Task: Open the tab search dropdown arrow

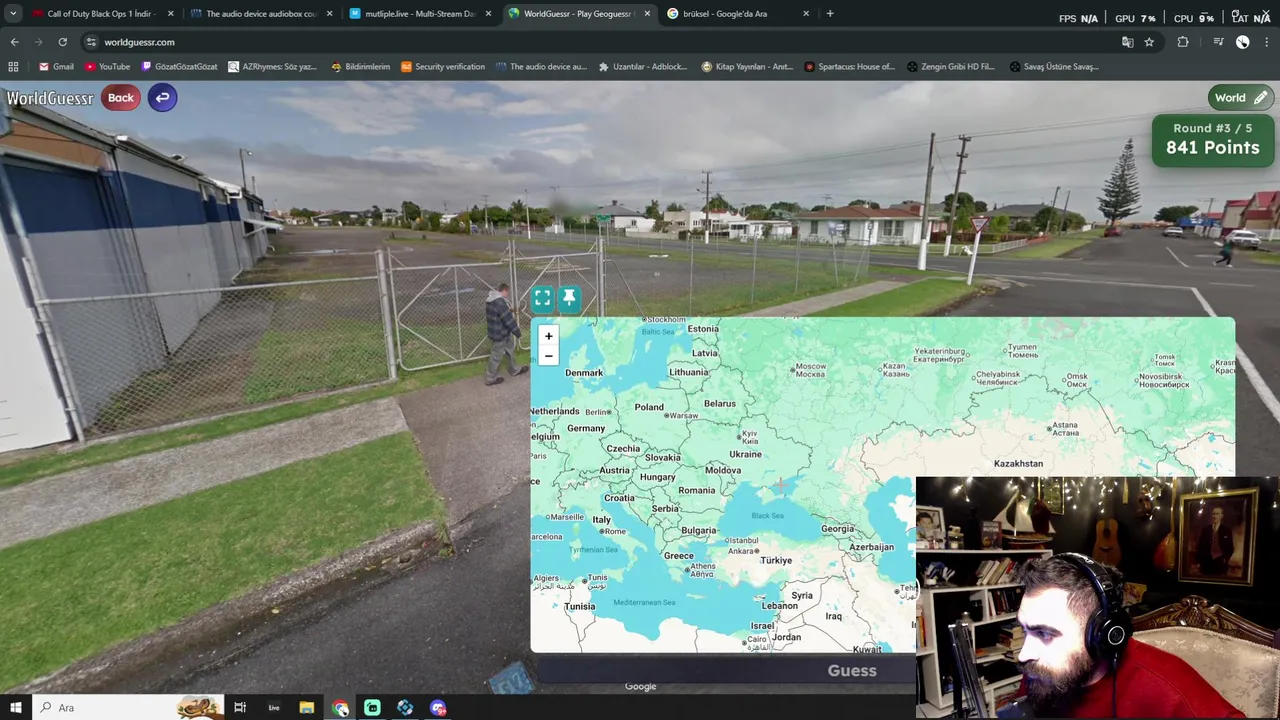Action: pos(12,14)
